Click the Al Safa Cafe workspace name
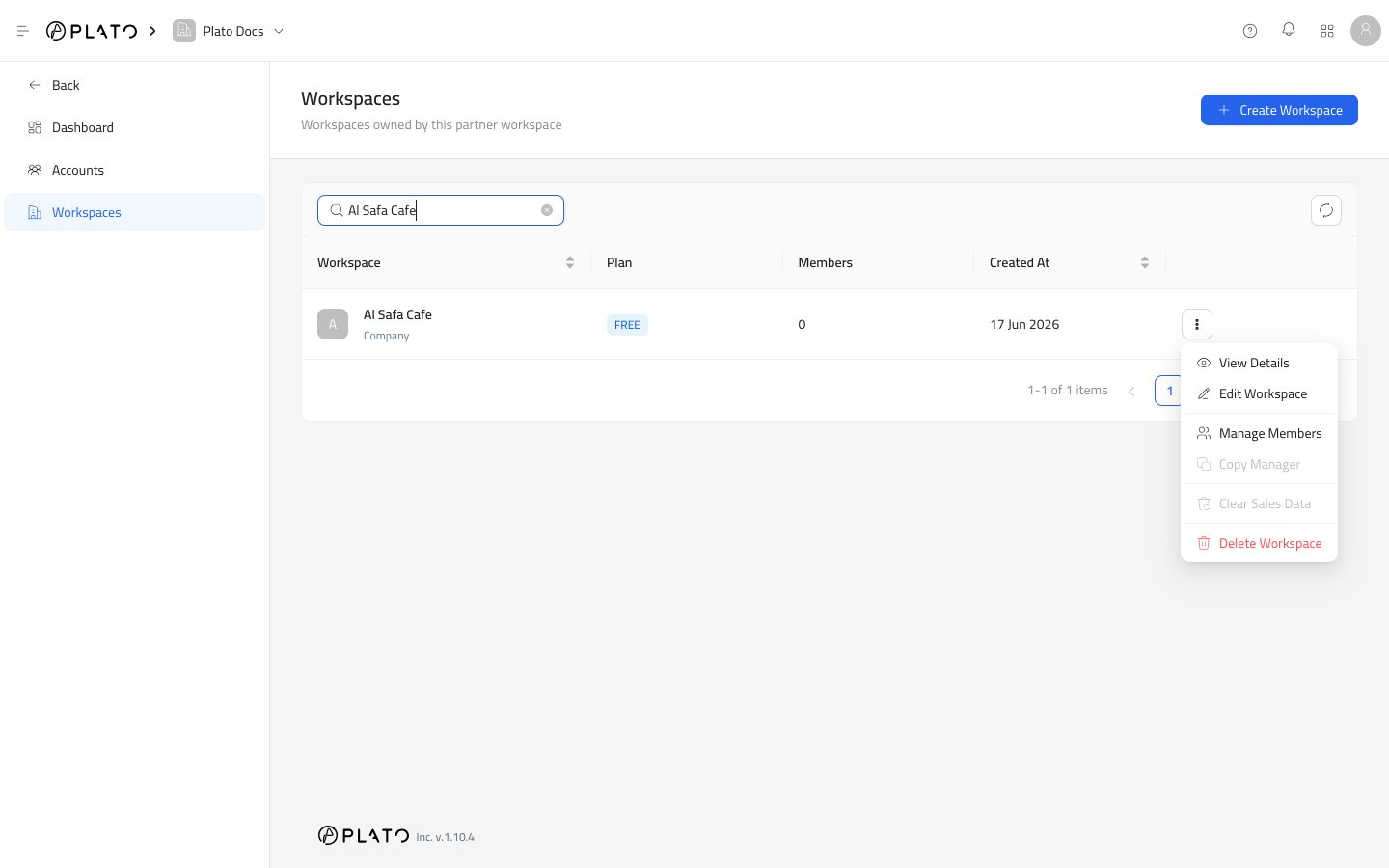1389x868 pixels. tap(397, 314)
